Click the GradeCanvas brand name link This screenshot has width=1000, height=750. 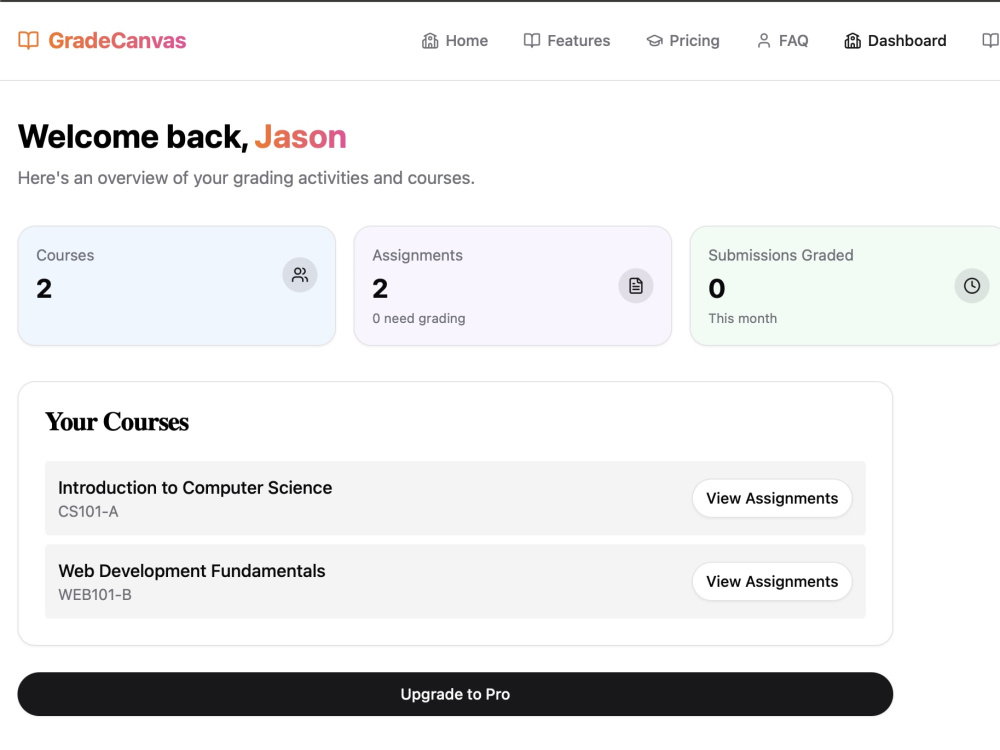(x=117, y=40)
